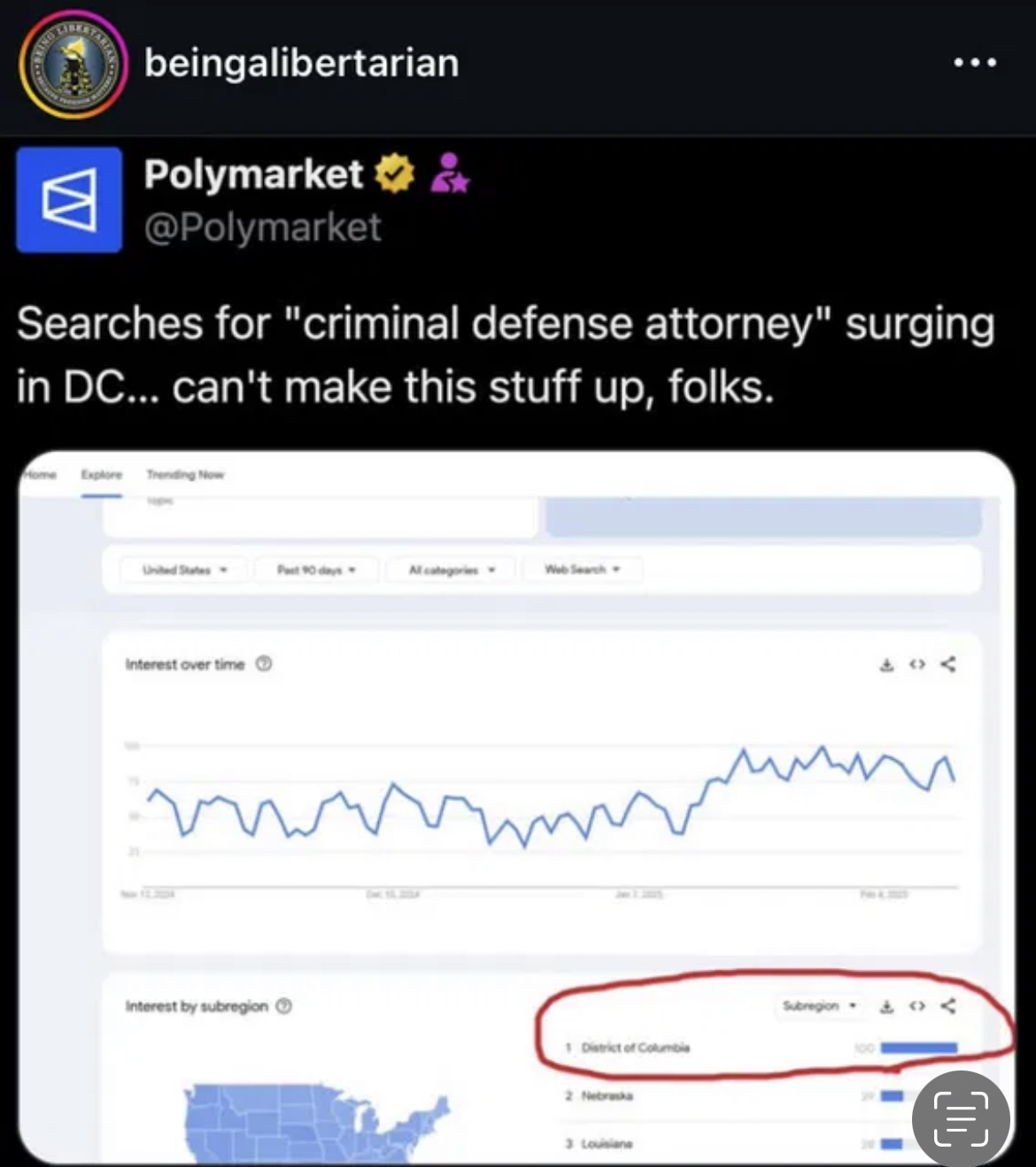Viewport: 1036px width, 1167px height.
Task: Switch to the Explore tab
Action: pyautogui.click(x=101, y=475)
